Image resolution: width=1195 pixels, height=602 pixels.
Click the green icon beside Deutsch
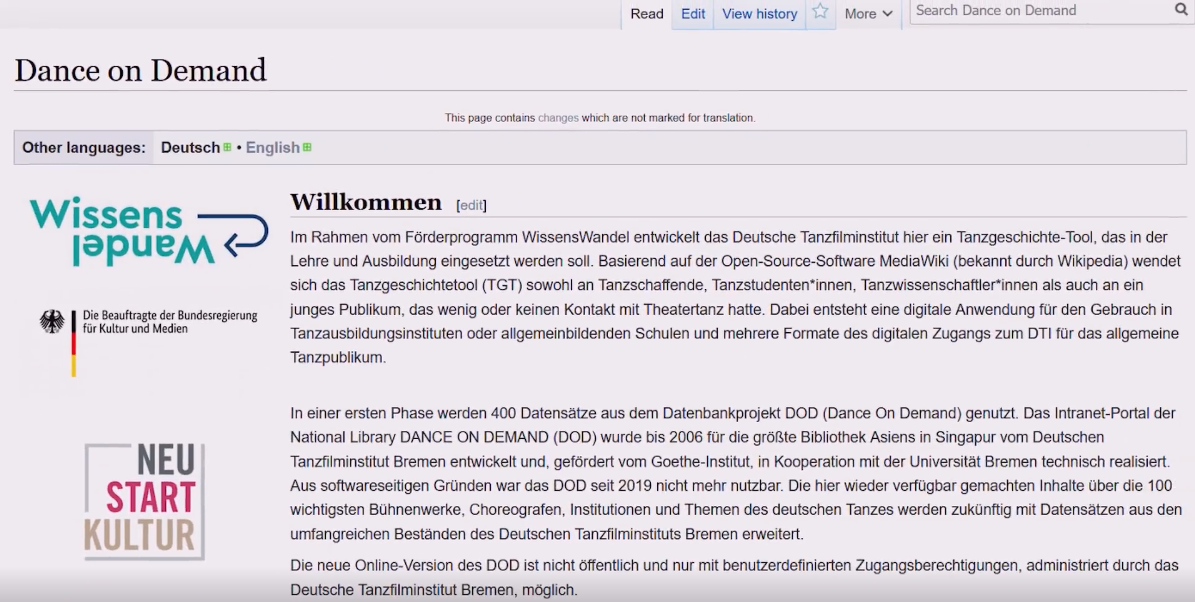[227, 147]
